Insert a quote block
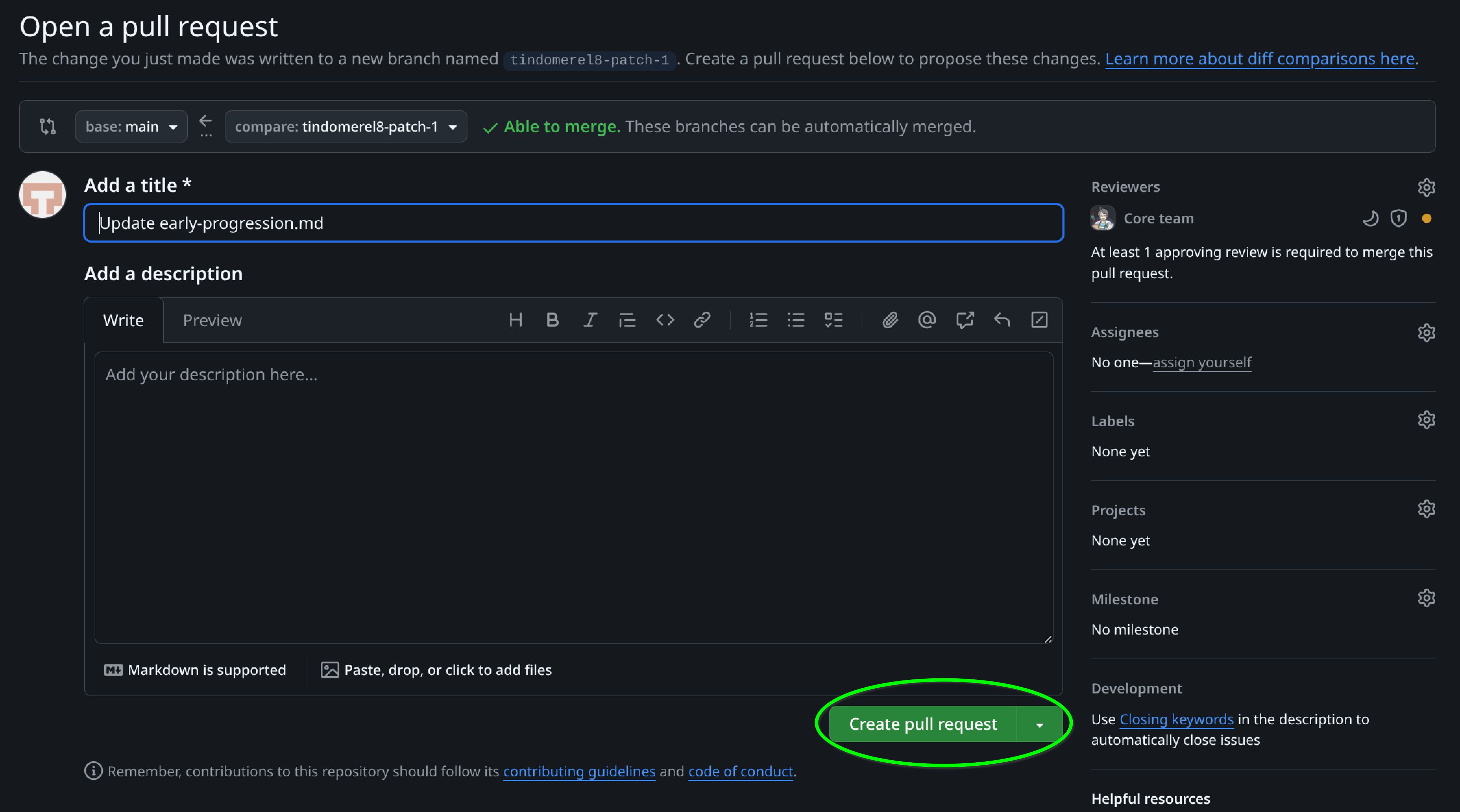This screenshot has width=1460, height=812. 628,320
